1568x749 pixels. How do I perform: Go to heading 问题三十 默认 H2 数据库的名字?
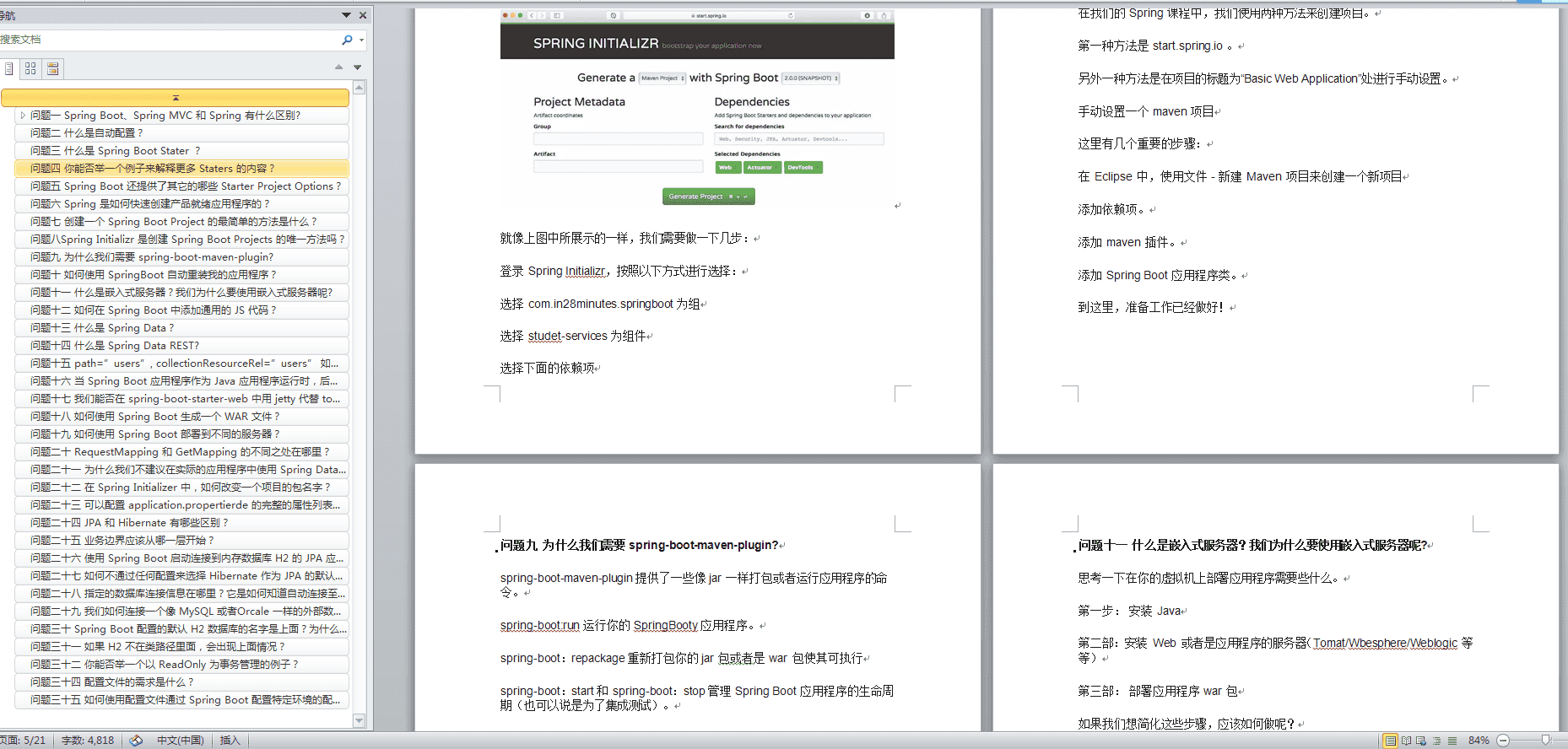(182, 629)
